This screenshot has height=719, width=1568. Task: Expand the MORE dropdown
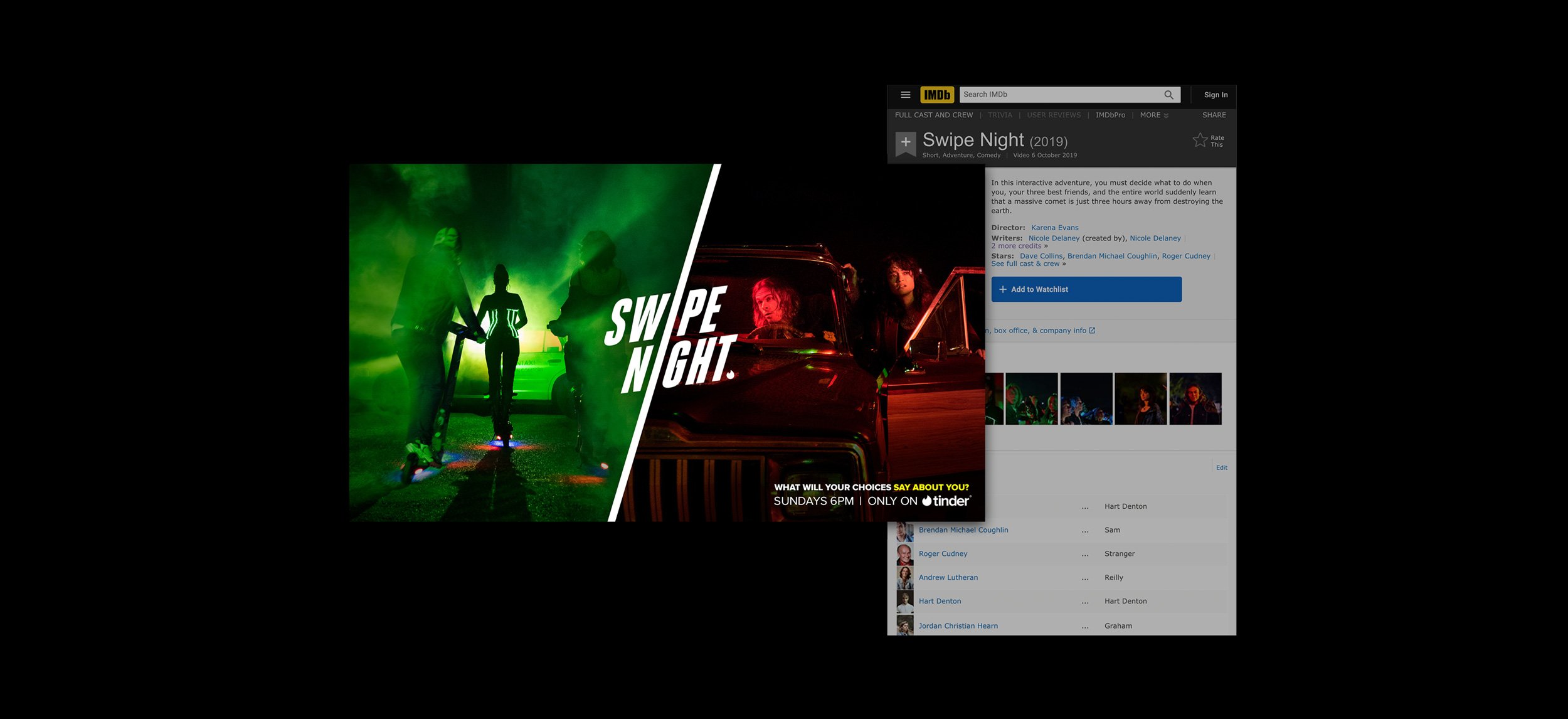click(1154, 115)
